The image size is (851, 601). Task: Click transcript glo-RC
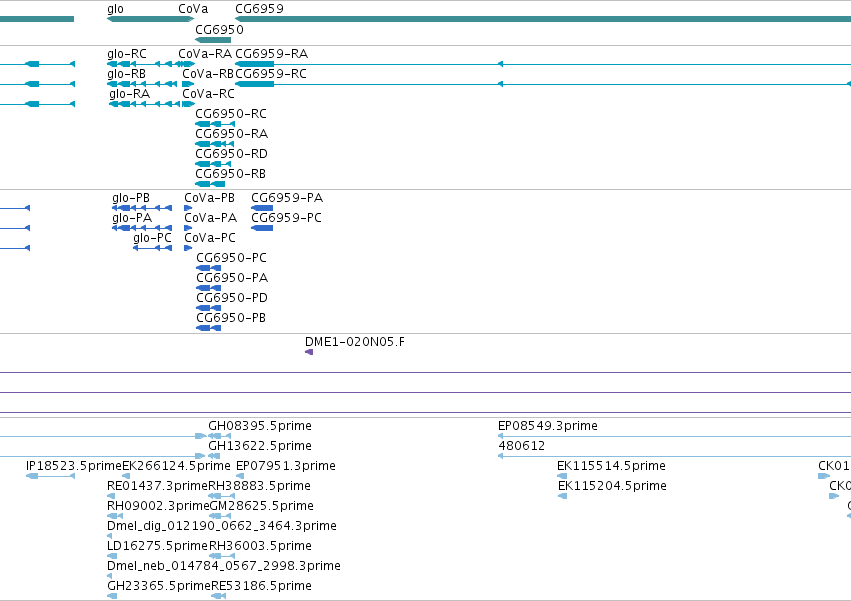(x=127, y=54)
